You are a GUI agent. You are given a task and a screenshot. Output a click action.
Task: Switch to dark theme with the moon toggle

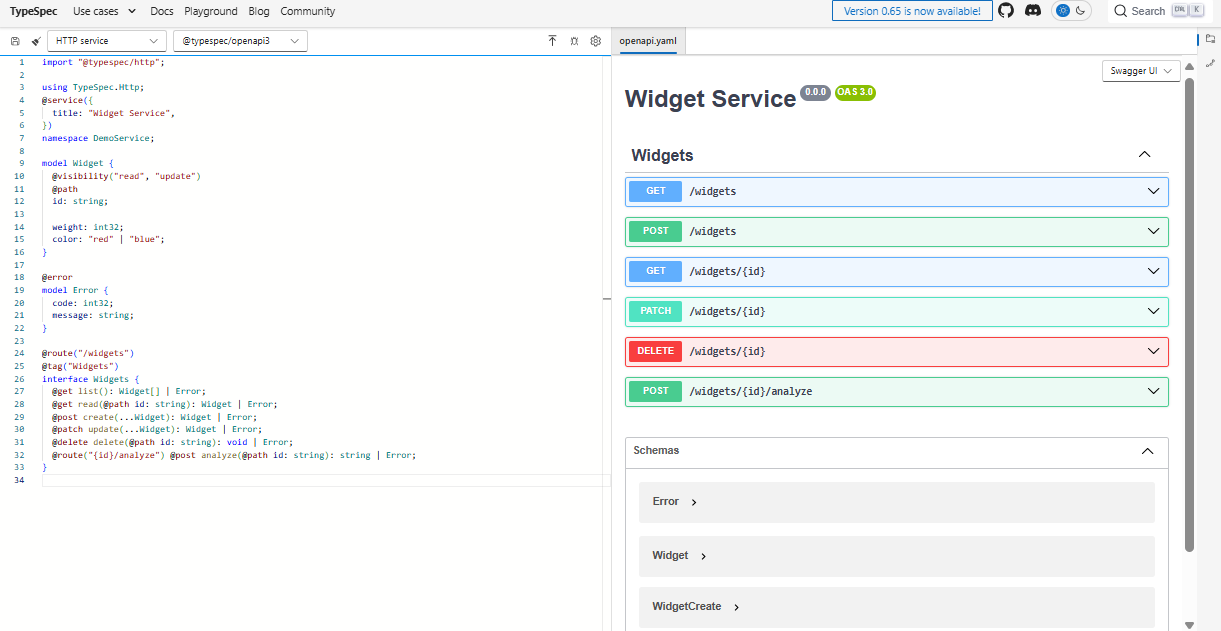pyautogui.click(x=1079, y=11)
